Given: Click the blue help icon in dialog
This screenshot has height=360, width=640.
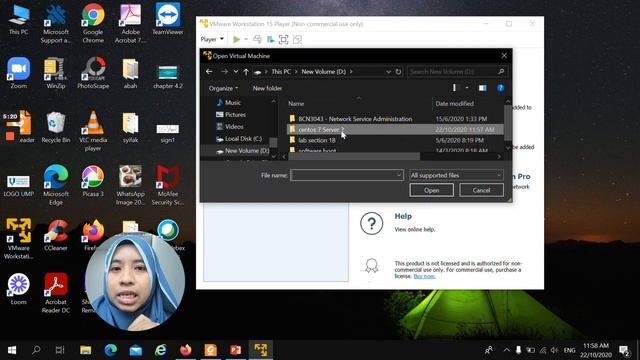Looking at the screenshot, I should (500, 88).
